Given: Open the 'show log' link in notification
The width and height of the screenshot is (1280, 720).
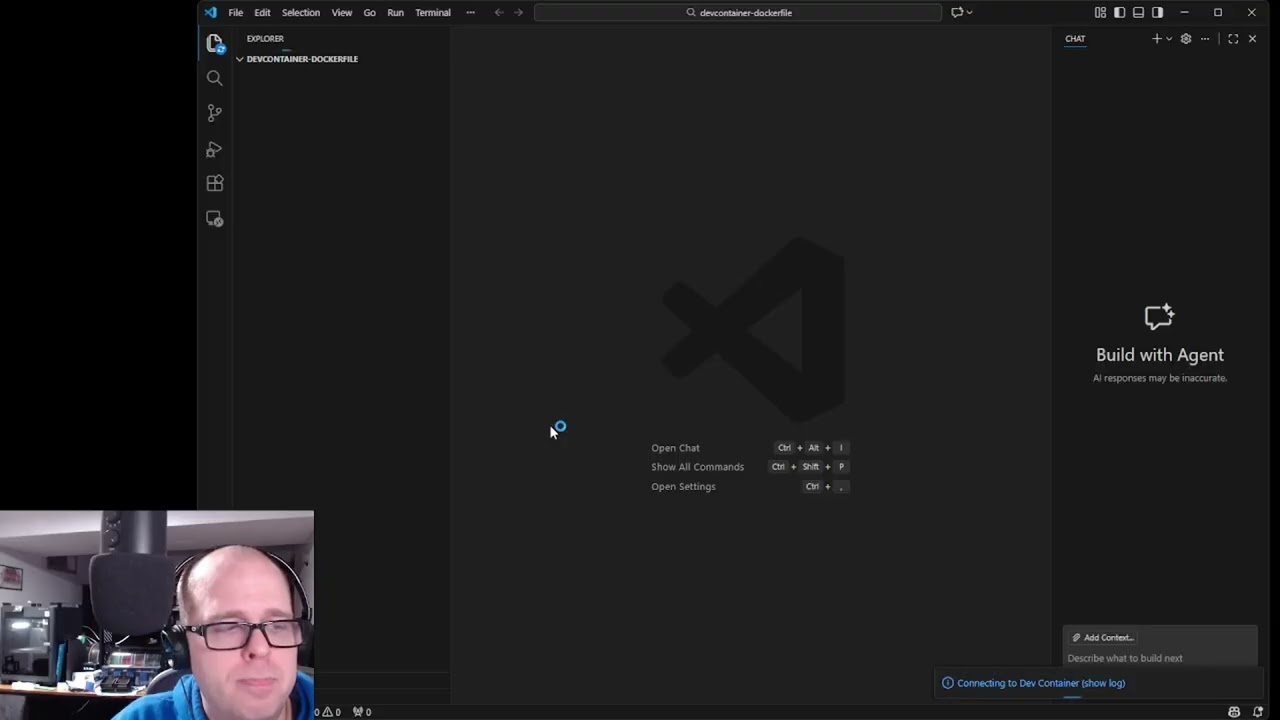Looking at the screenshot, I should [x=1103, y=683].
